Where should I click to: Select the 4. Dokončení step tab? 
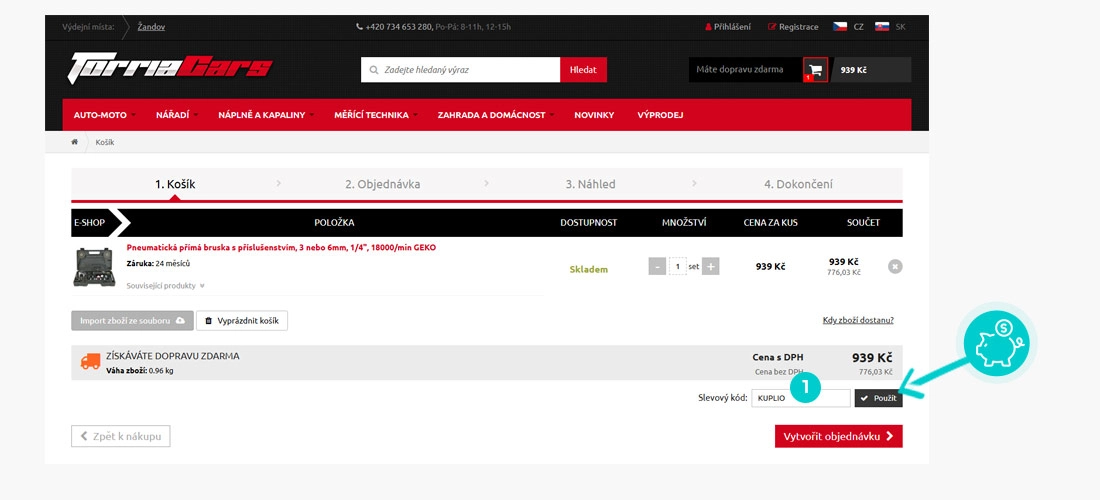(798, 184)
